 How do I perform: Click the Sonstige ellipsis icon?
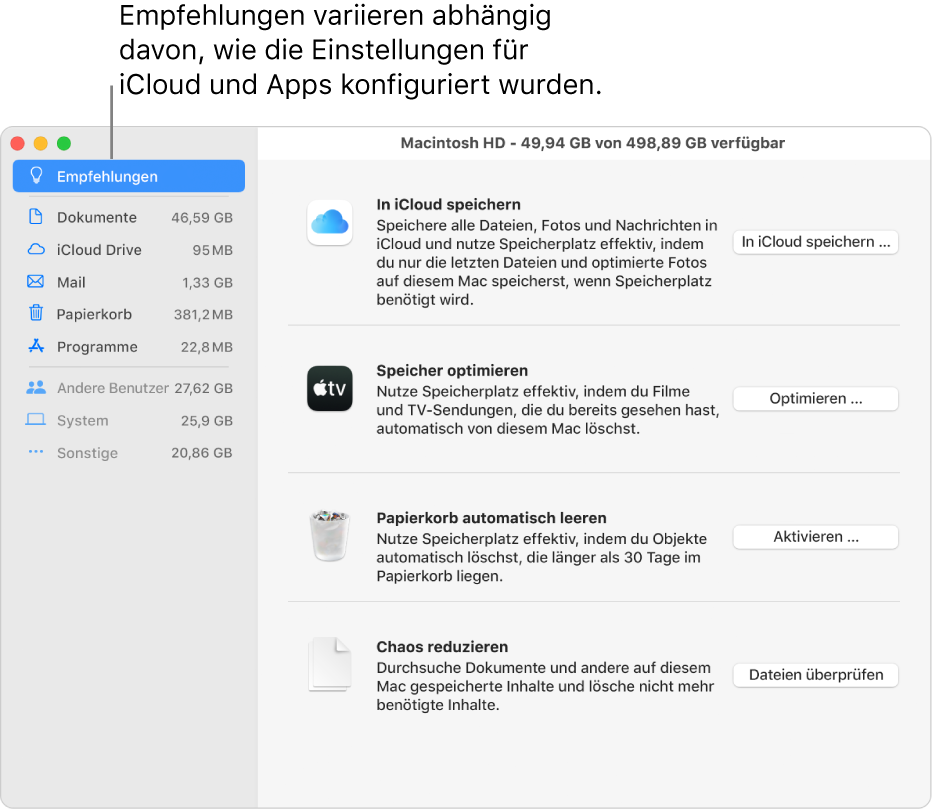tap(36, 452)
